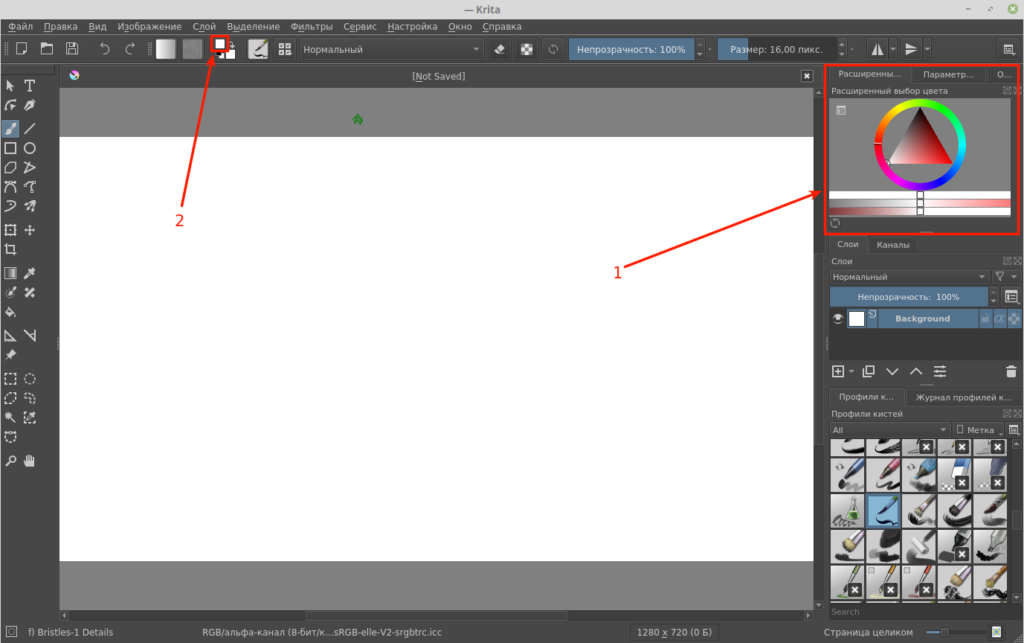Hide the Background layer via eye icon
1024x643 pixels.
(838, 319)
